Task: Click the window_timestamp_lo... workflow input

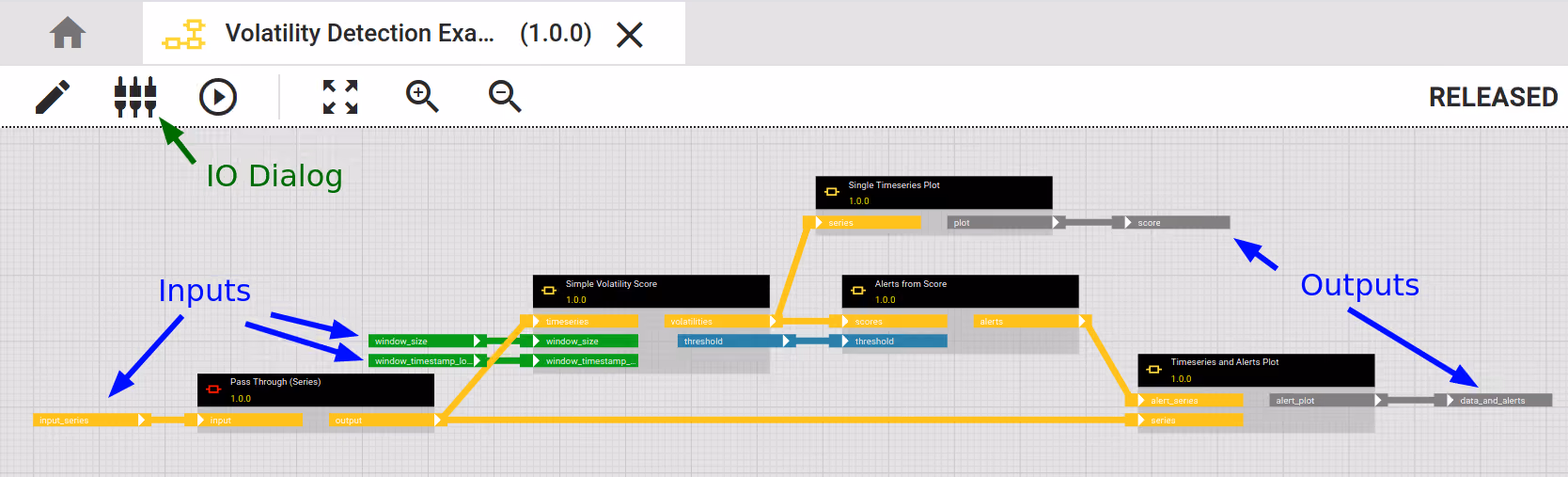Action: point(427,361)
